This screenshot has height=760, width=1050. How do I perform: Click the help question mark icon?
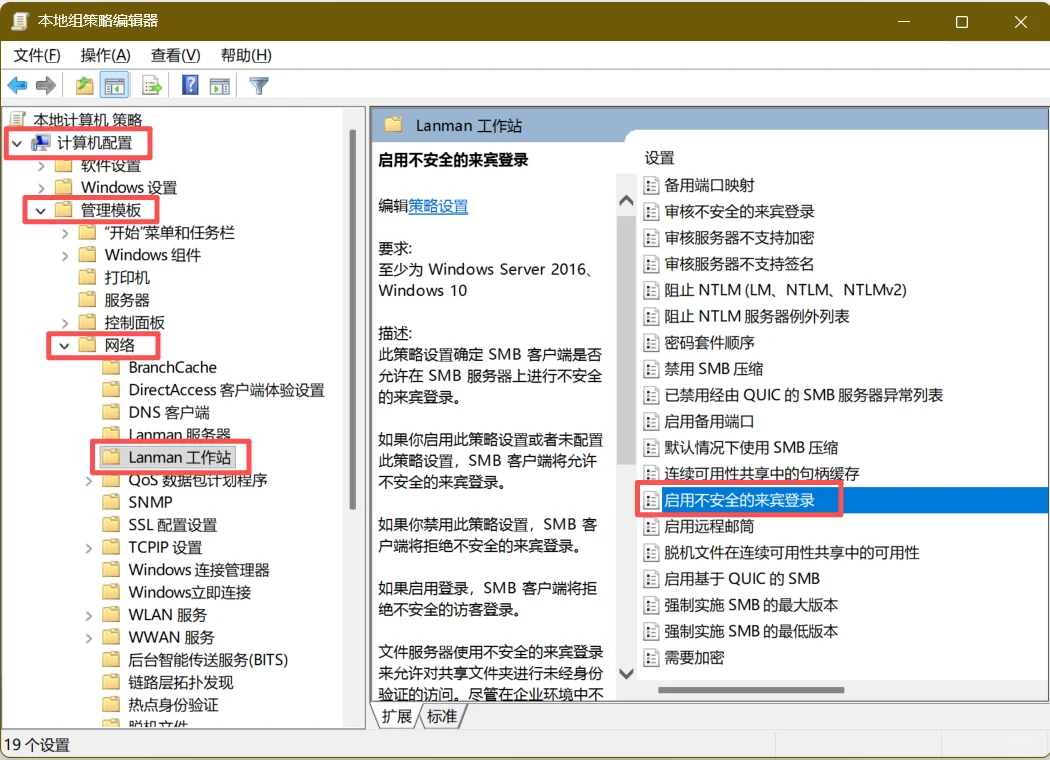[191, 85]
